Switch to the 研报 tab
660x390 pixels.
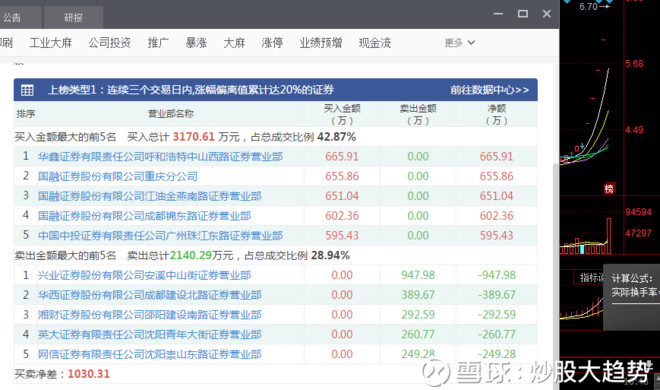click(73, 18)
